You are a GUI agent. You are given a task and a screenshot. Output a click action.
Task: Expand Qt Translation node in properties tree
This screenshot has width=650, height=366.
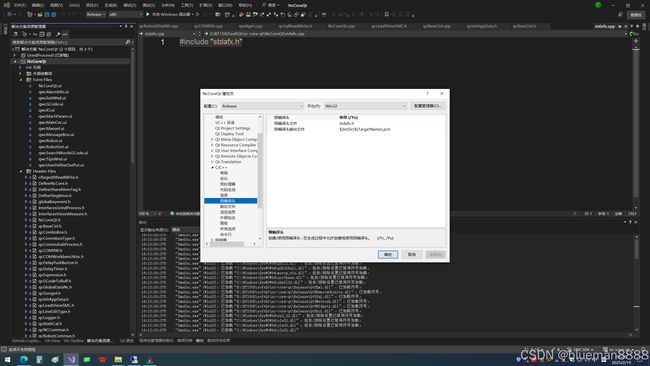click(x=212, y=162)
